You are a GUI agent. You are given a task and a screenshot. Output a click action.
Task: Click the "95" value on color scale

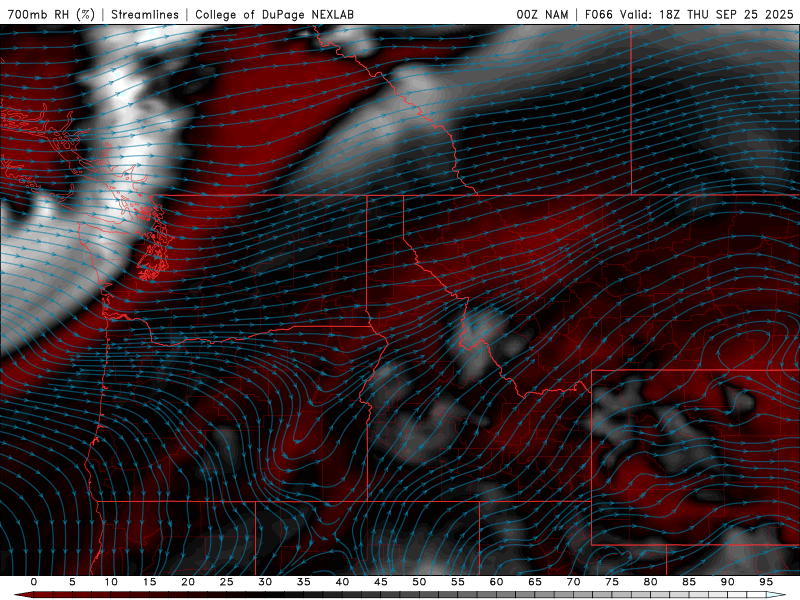(x=766, y=582)
